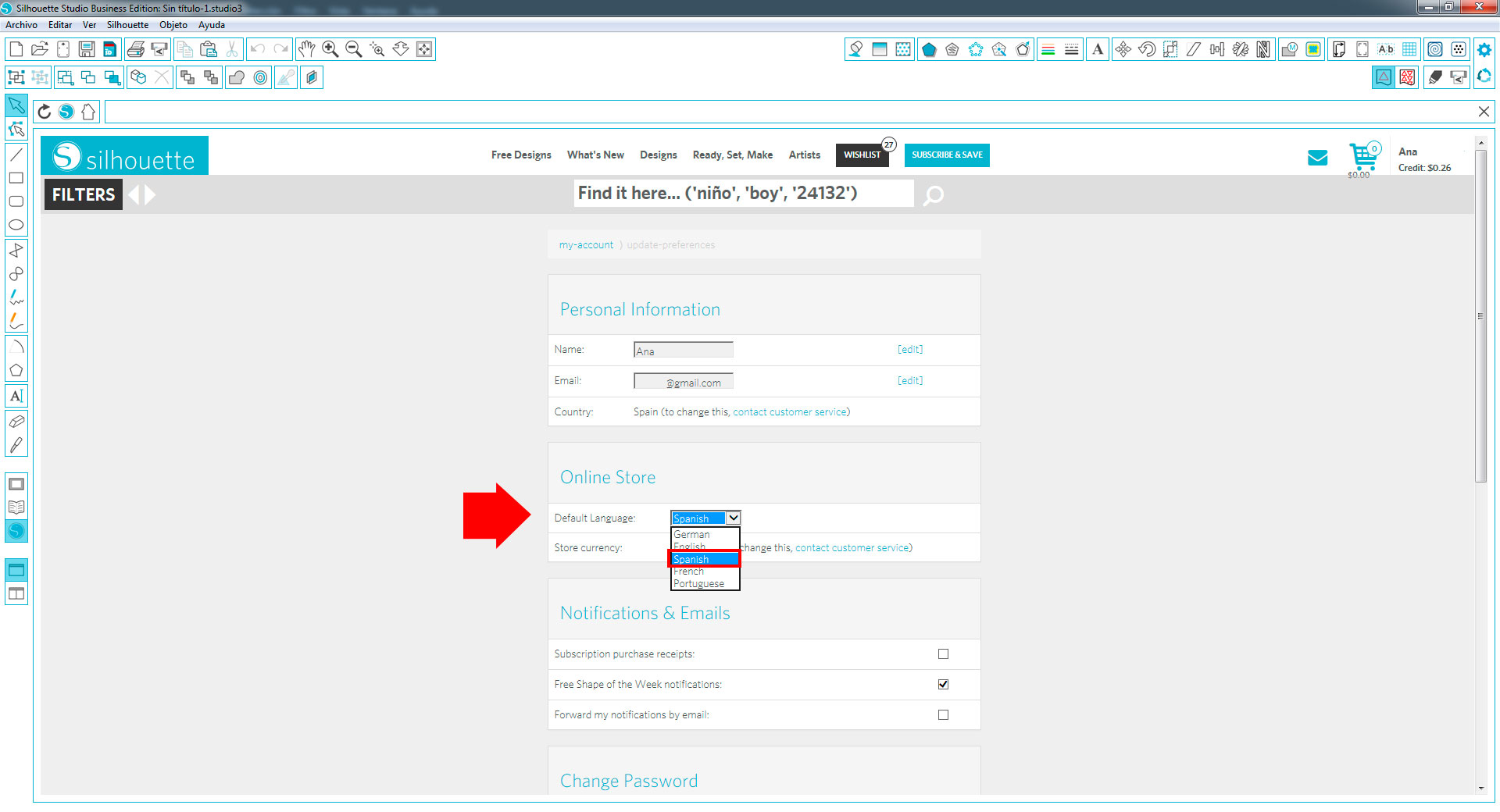Save with the floppy disk icon
This screenshot has height=812, width=1500.
point(87,49)
